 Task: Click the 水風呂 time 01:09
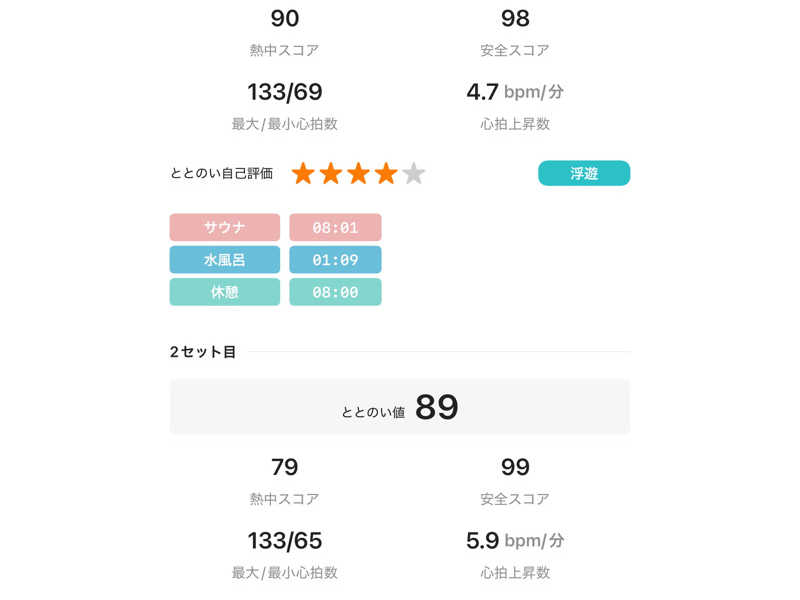click(335, 260)
